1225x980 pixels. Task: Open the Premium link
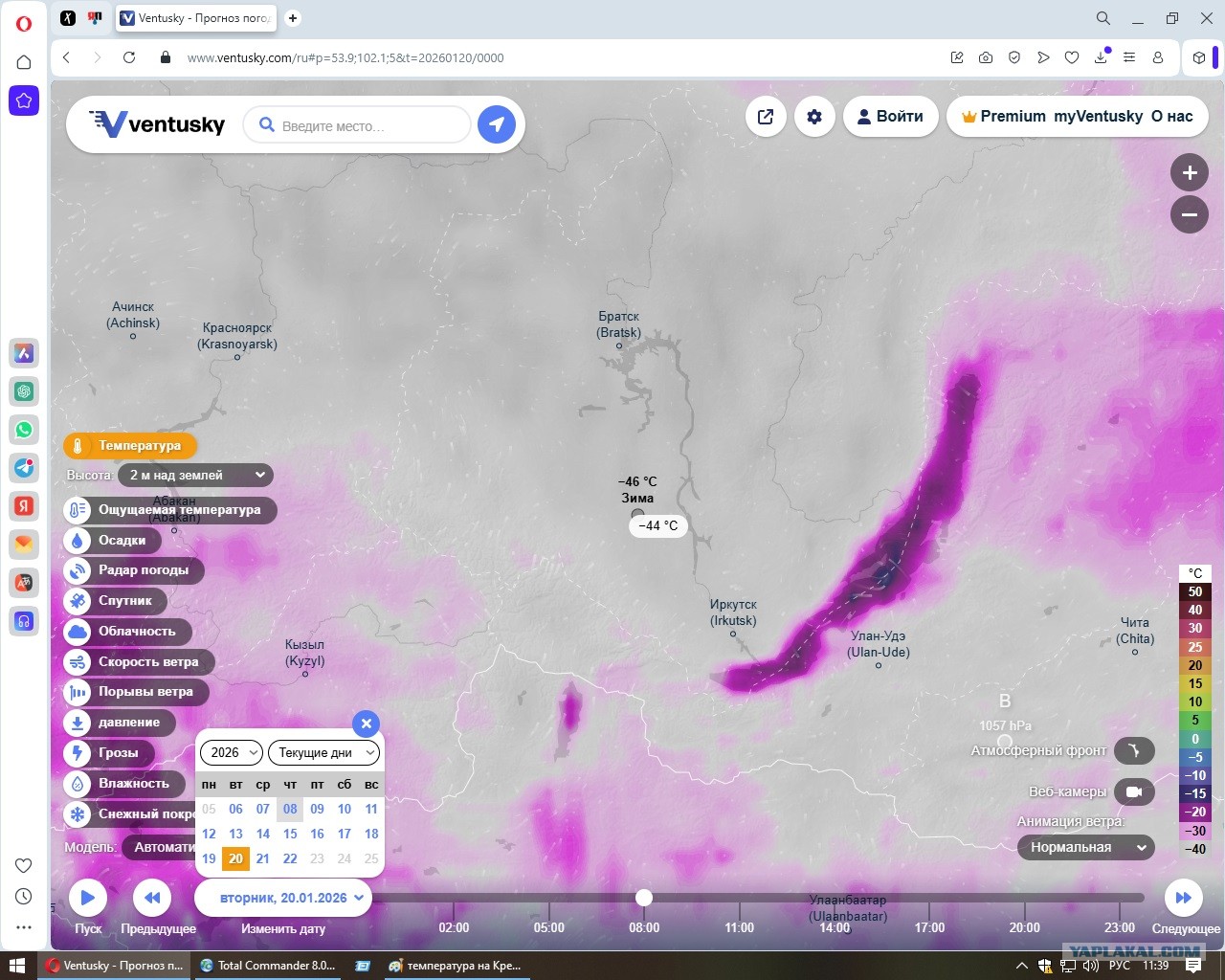coord(1004,117)
